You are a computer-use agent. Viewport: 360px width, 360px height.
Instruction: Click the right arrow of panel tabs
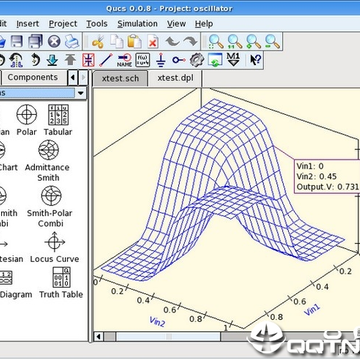click(x=83, y=78)
